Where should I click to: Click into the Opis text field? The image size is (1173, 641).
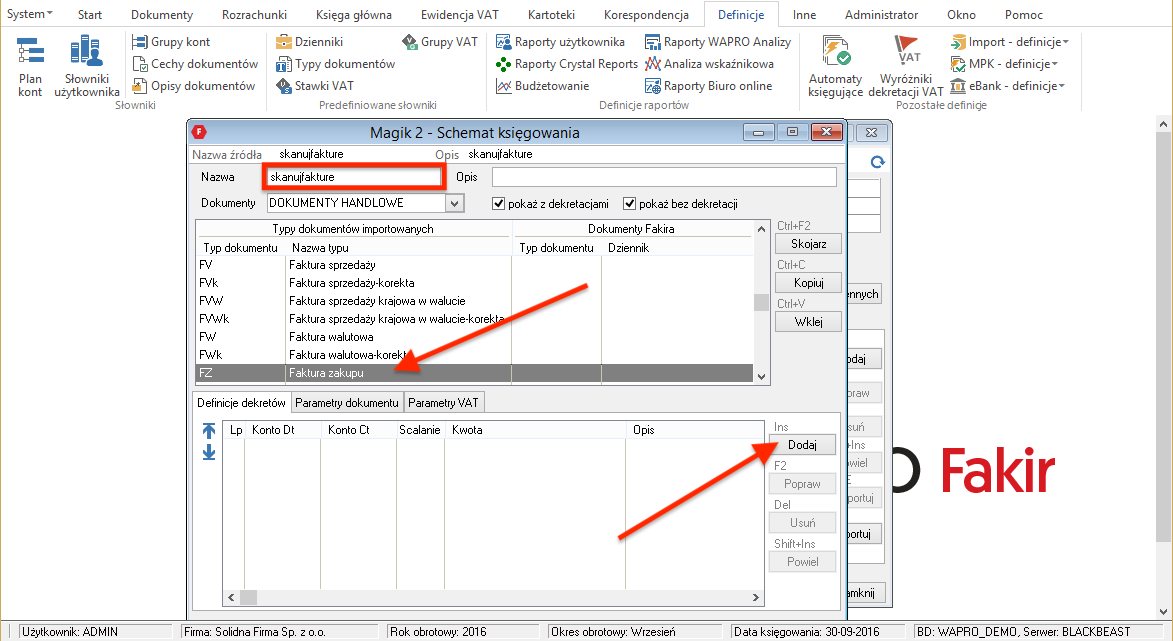click(x=663, y=177)
